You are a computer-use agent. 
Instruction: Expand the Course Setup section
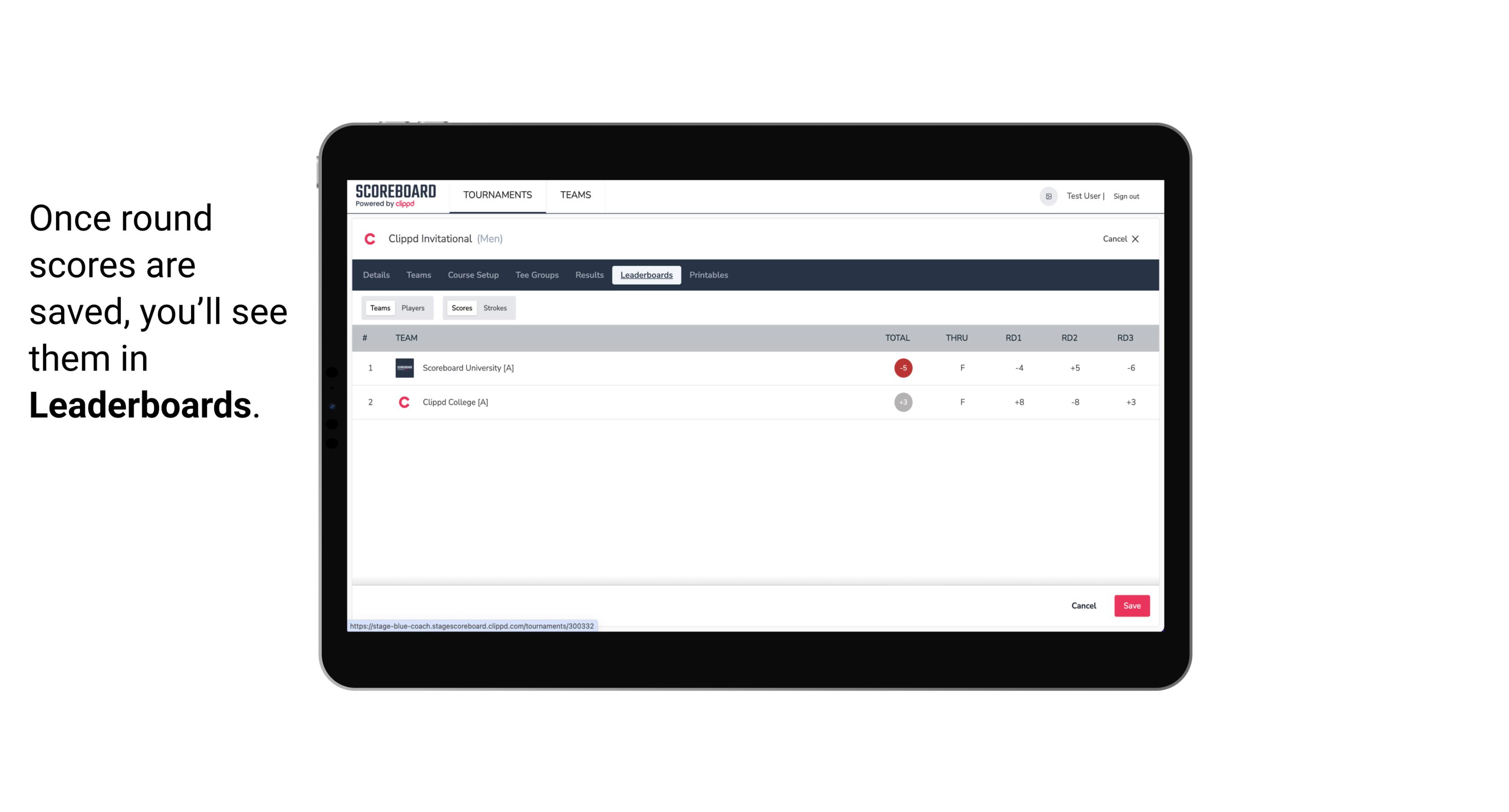[x=473, y=275]
